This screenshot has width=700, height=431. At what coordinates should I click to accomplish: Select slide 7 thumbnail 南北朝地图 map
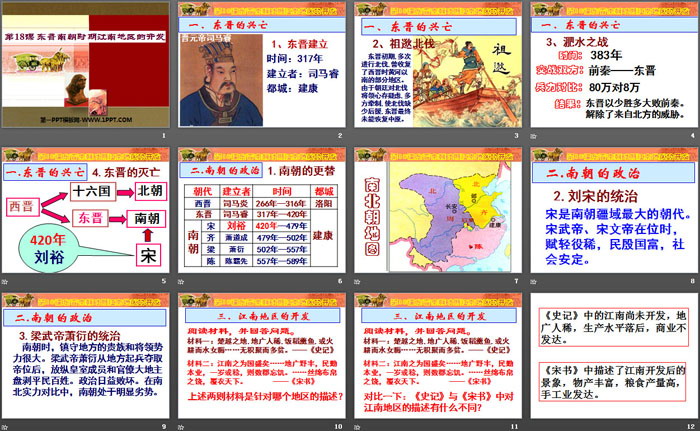click(x=438, y=210)
